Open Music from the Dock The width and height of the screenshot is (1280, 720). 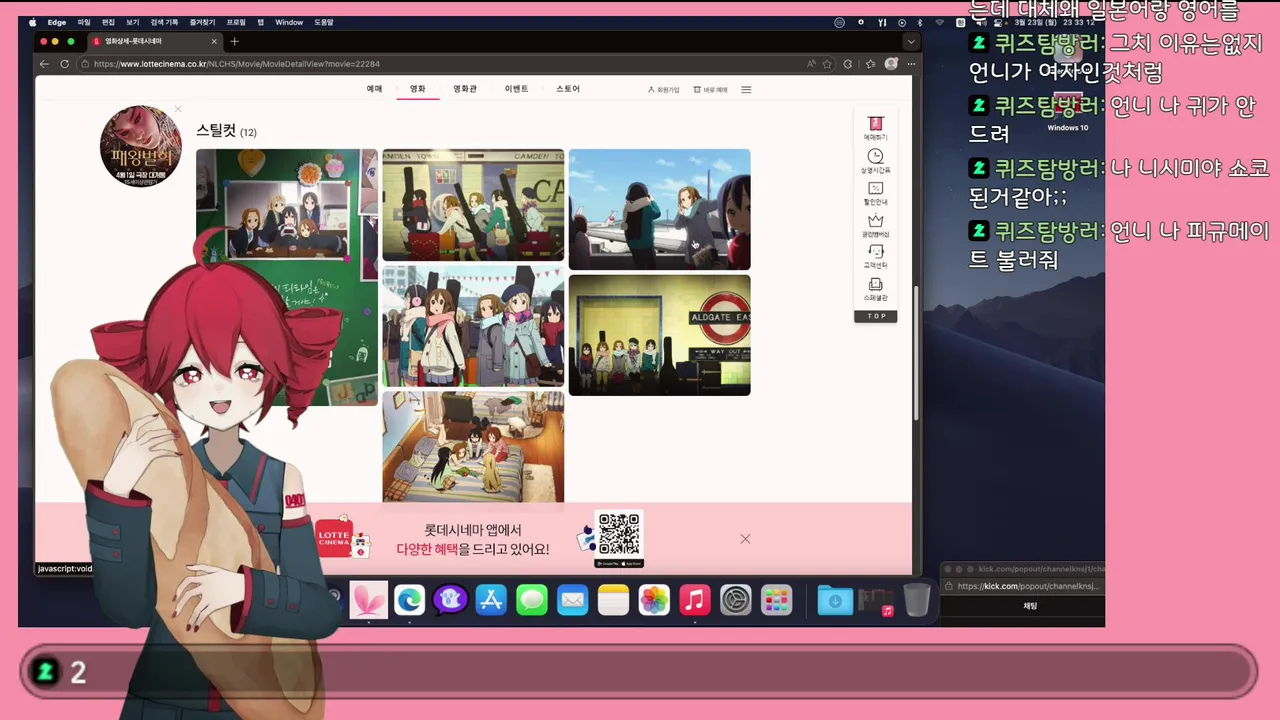[695, 599]
